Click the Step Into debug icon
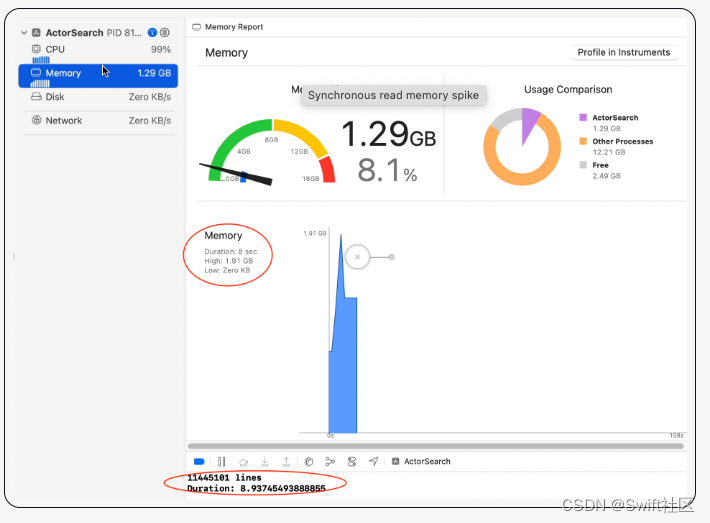The height and width of the screenshot is (523, 710). (x=265, y=462)
